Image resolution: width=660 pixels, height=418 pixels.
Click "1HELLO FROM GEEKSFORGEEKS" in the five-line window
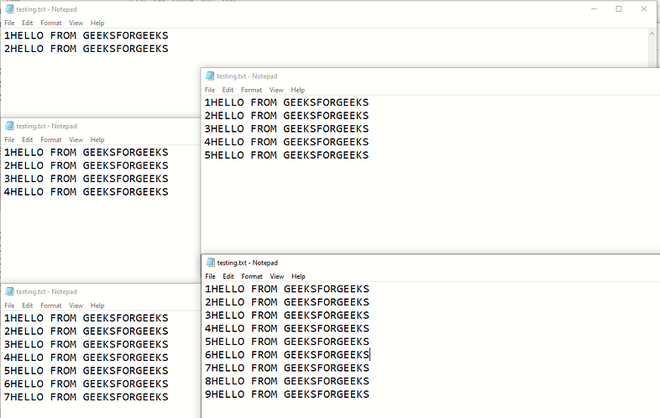pos(287,102)
